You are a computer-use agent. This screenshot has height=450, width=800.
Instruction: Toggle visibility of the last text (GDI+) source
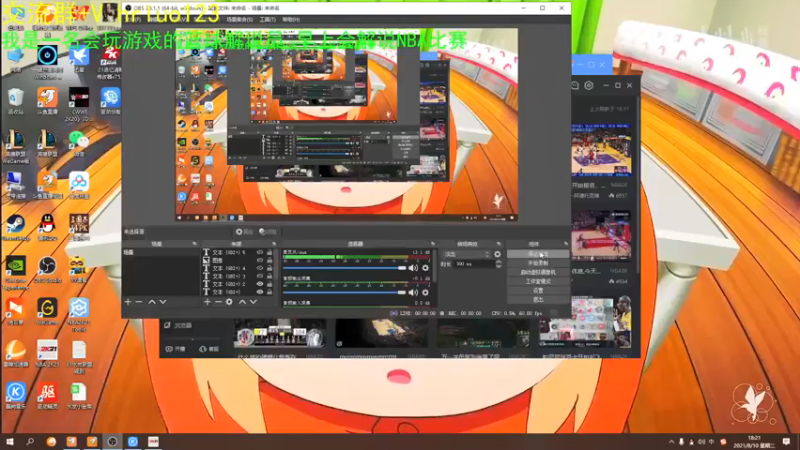coord(260,292)
